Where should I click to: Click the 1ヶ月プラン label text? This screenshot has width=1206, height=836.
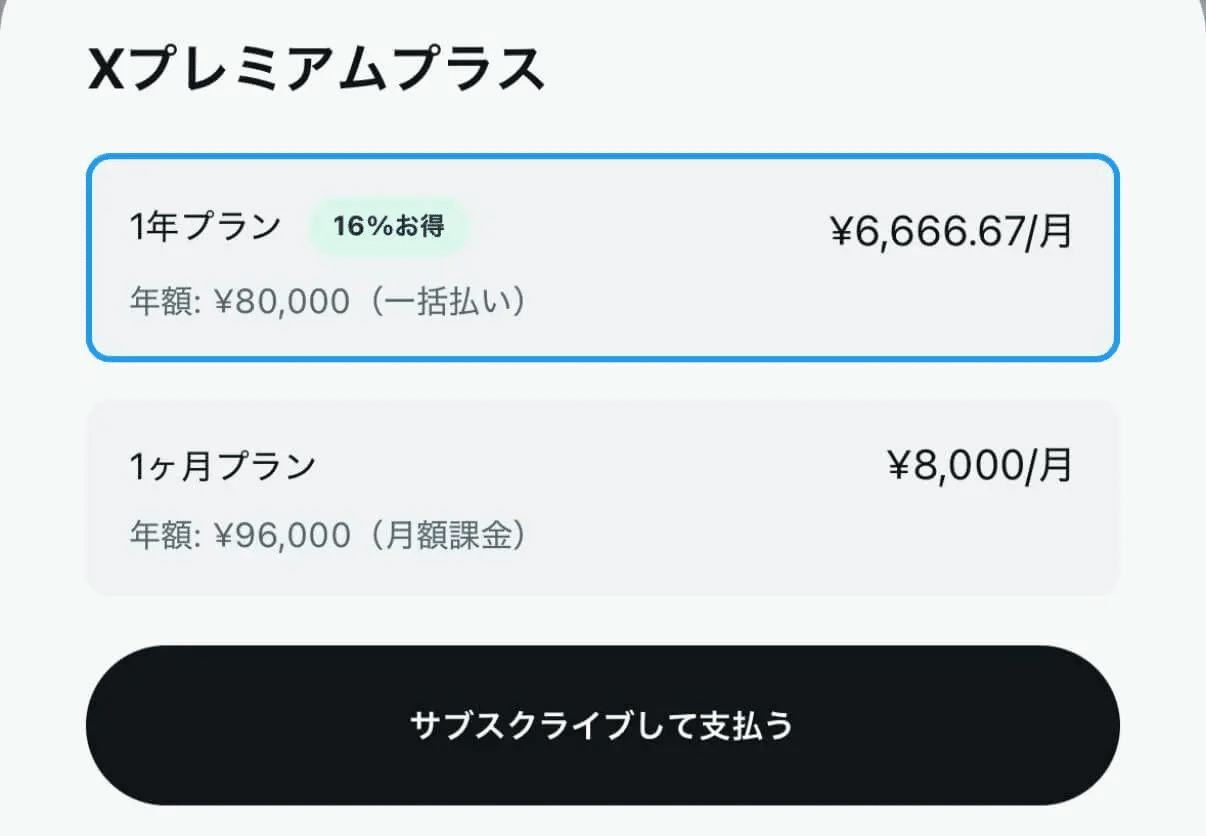(x=222, y=466)
